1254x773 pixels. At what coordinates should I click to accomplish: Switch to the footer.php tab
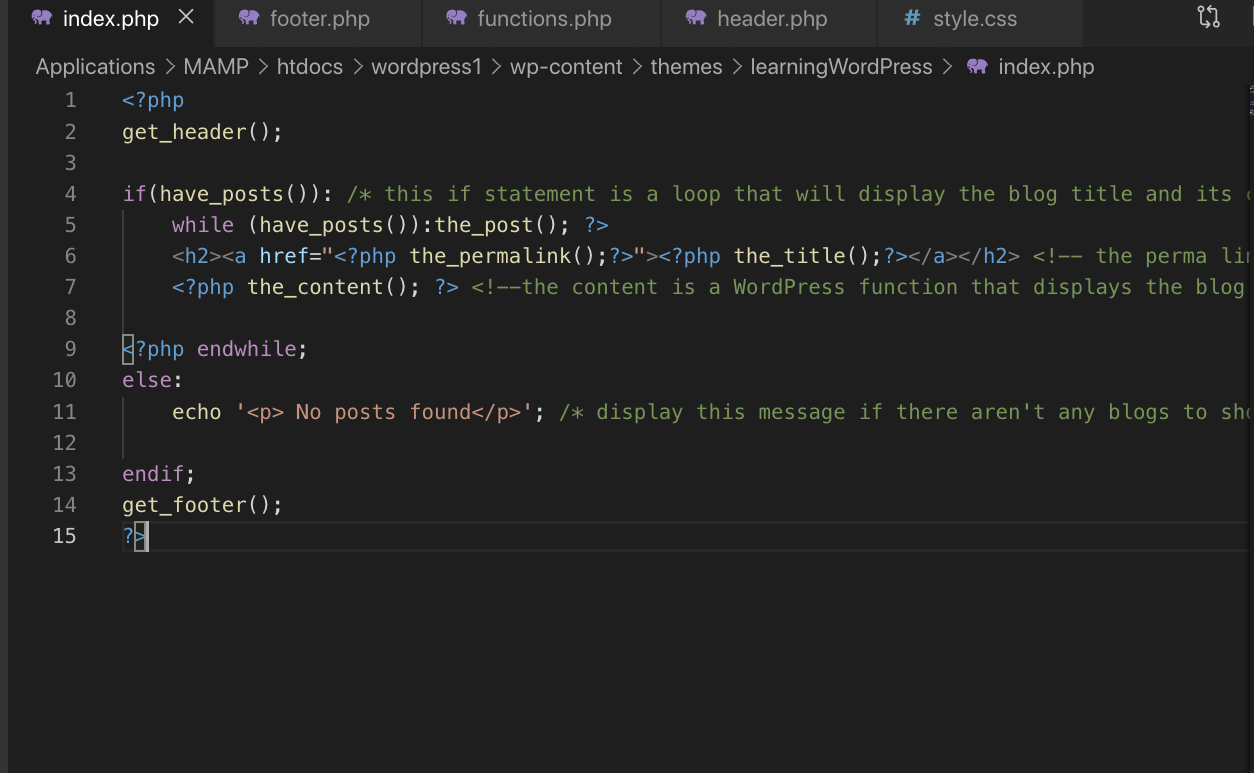[x=316, y=19]
